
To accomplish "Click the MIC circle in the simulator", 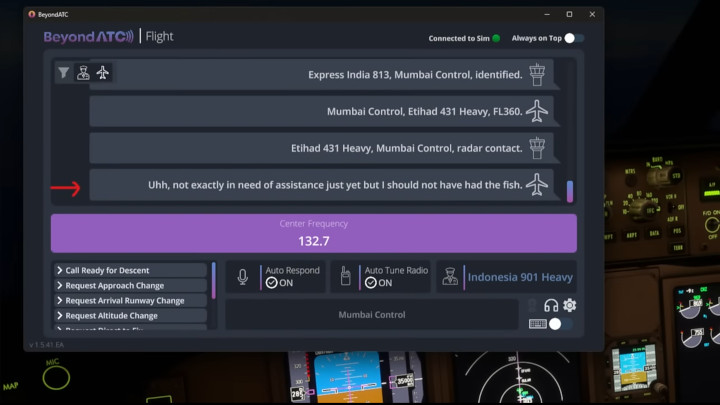I will coord(56,377).
